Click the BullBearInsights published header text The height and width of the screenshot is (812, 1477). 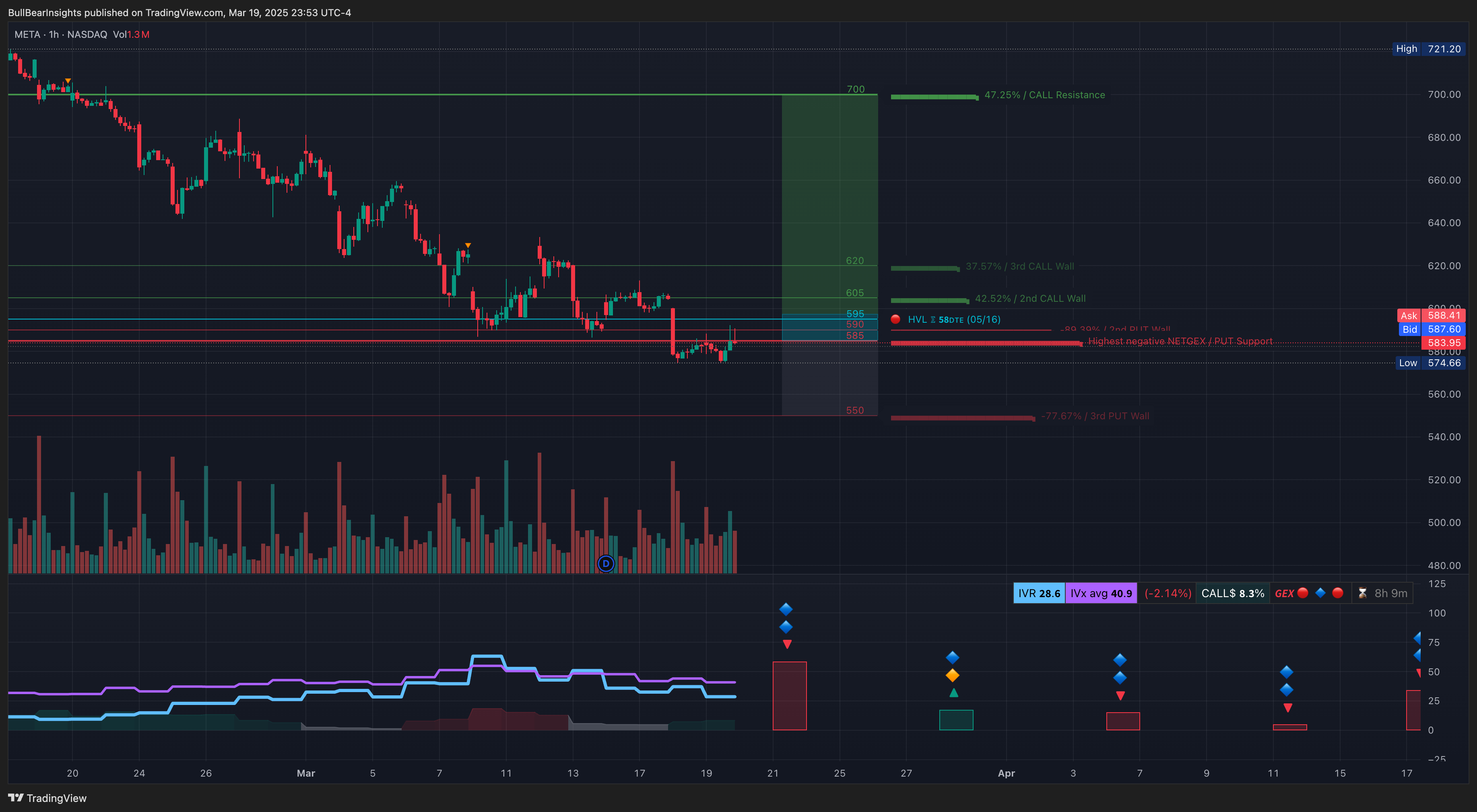(x=179, y=12)
